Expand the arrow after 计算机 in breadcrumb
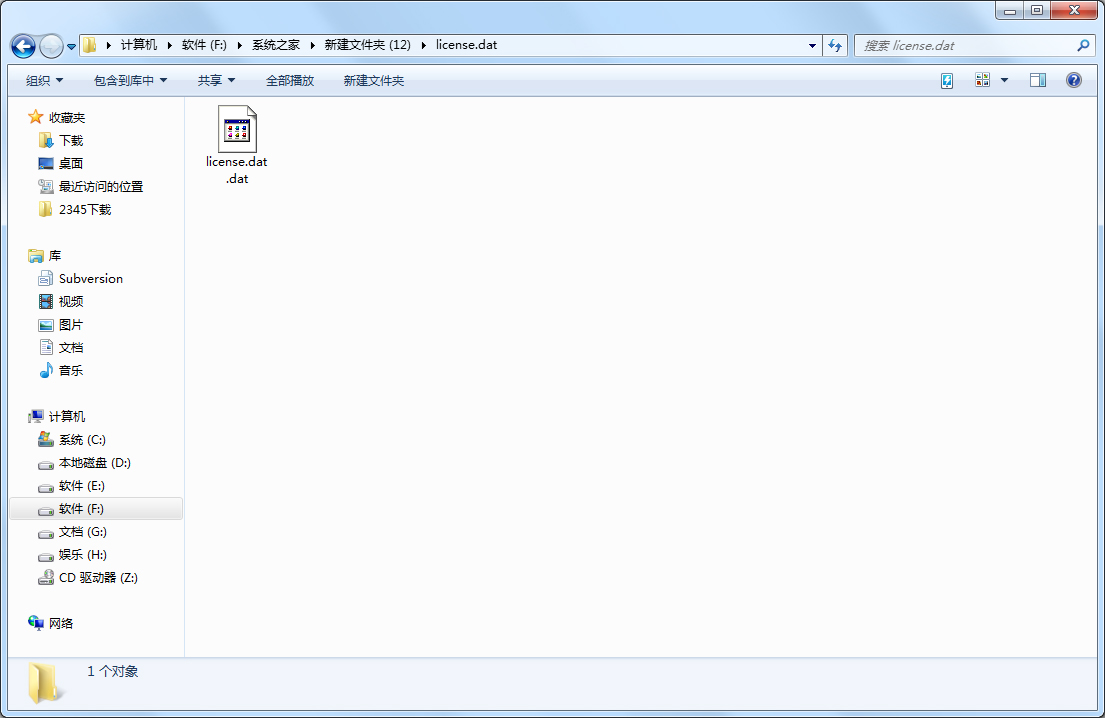This screenshot has height=718, width=1105. 169,45
